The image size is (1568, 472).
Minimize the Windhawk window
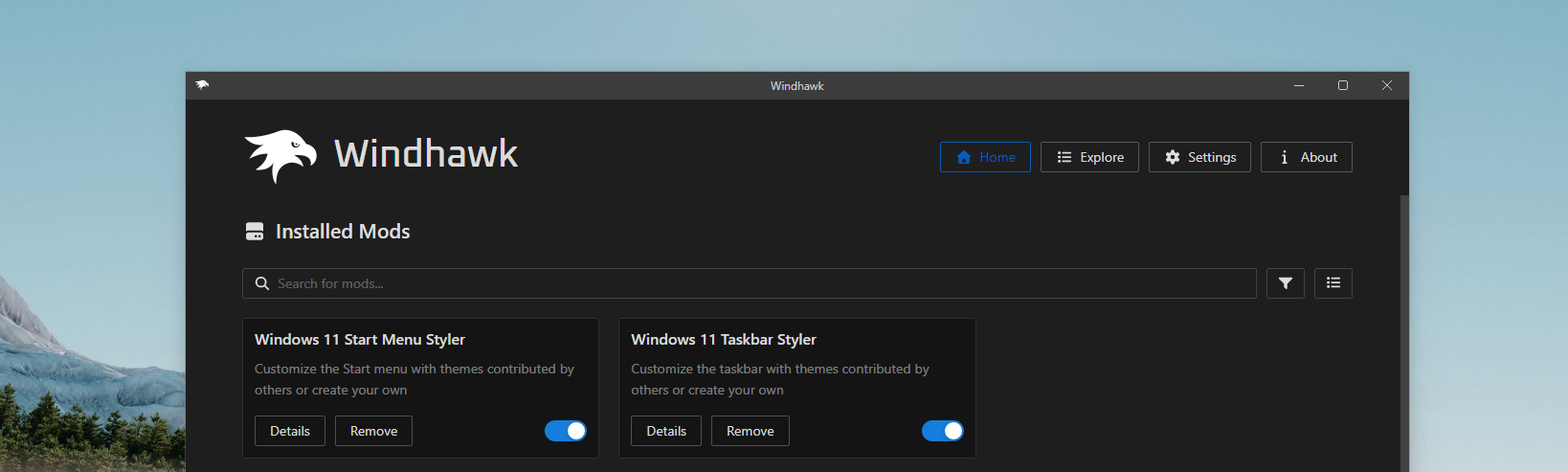[1299, 85]
